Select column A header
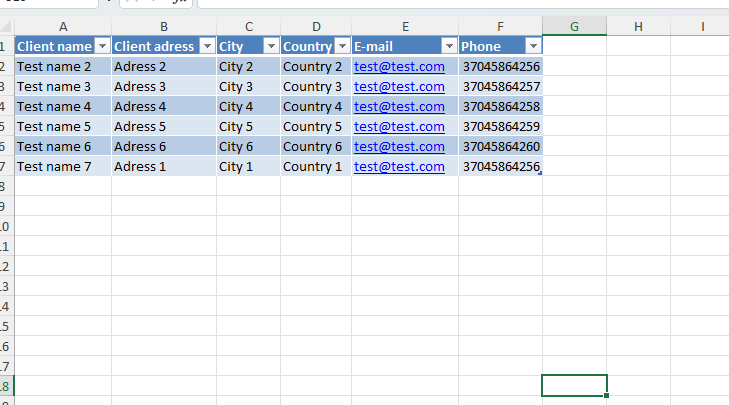Image resolution: width=729 pixels, height=405 pixels. coord(63,27)
